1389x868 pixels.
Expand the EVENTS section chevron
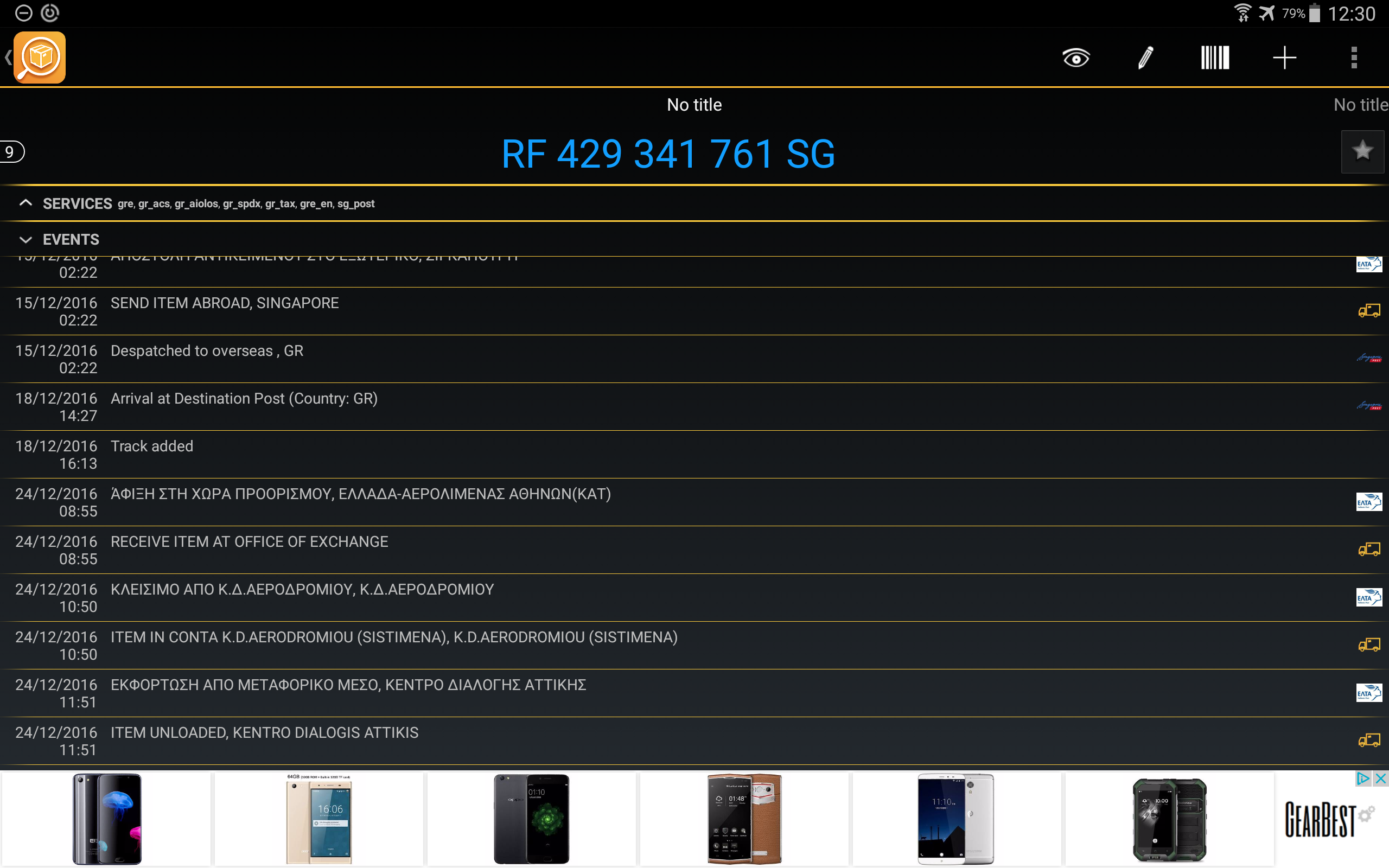26,239
